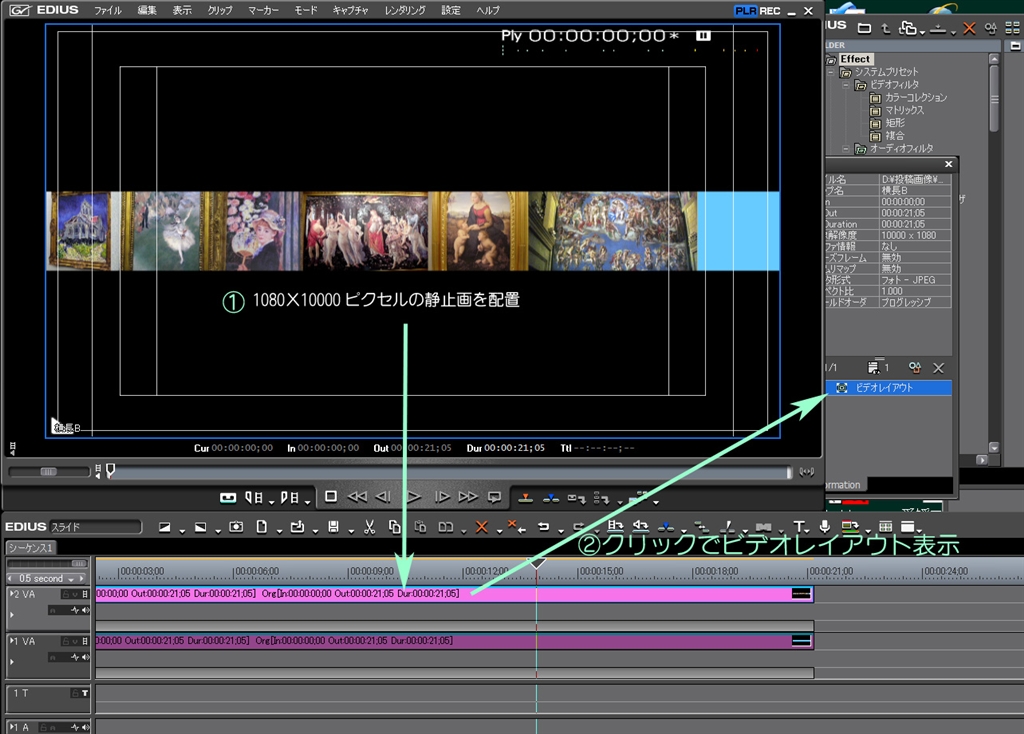Toggle the lock on the 2 VA track

click(65, 594)
